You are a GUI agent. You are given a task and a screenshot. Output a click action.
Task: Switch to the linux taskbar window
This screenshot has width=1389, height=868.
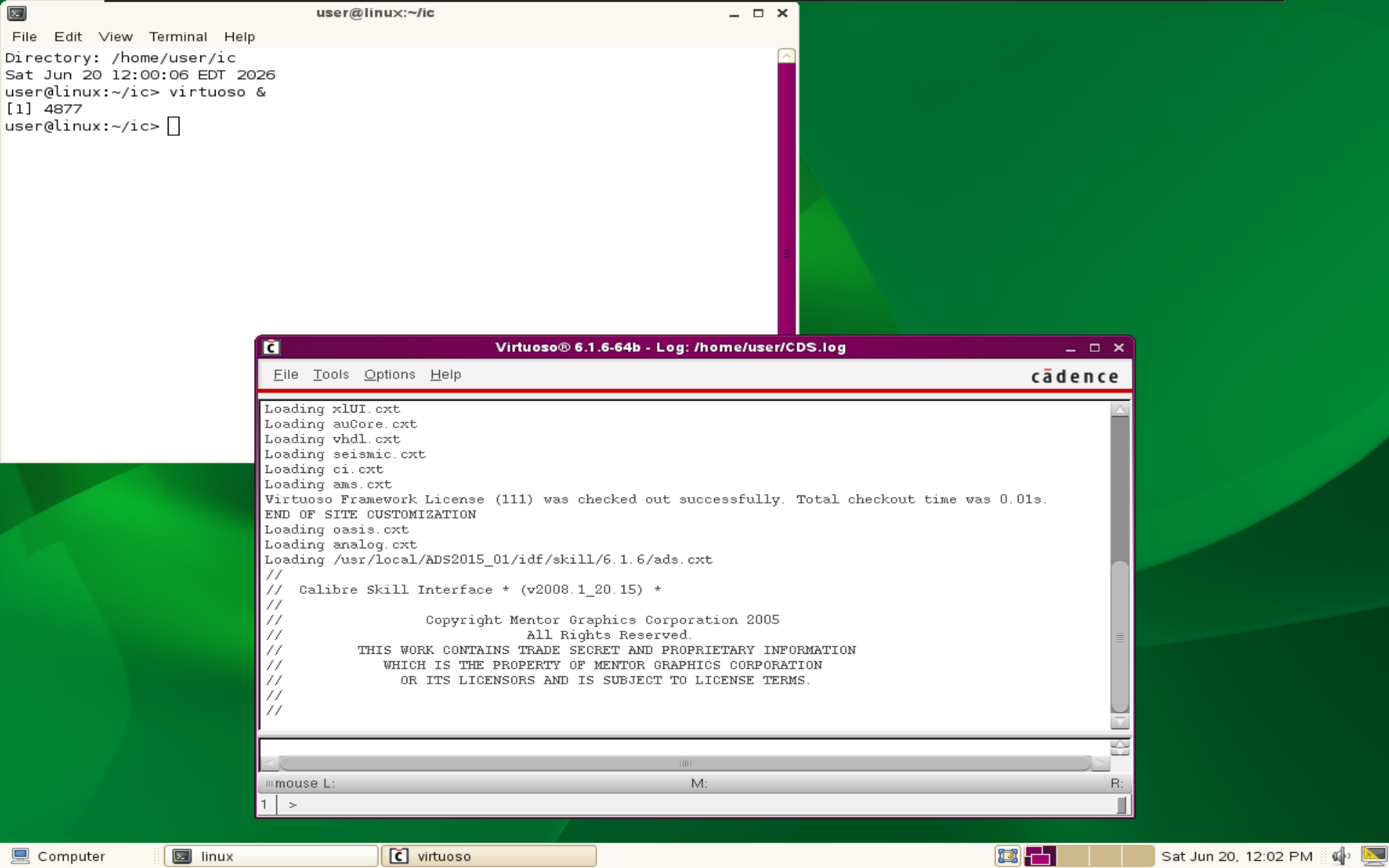point(271,856)
